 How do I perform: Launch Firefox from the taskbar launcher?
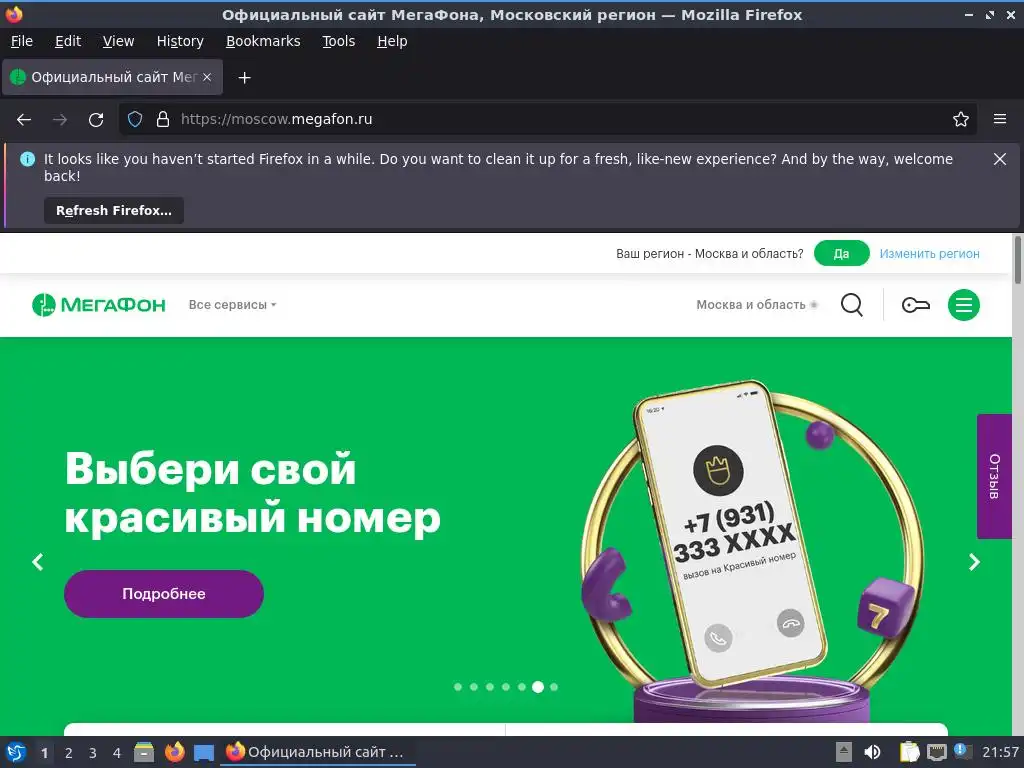pyautogui.click(x=174, y=752)
